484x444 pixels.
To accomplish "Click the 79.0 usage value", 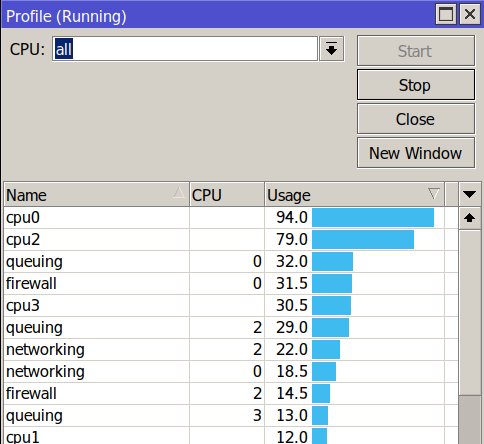I will (x=292, y=240).
